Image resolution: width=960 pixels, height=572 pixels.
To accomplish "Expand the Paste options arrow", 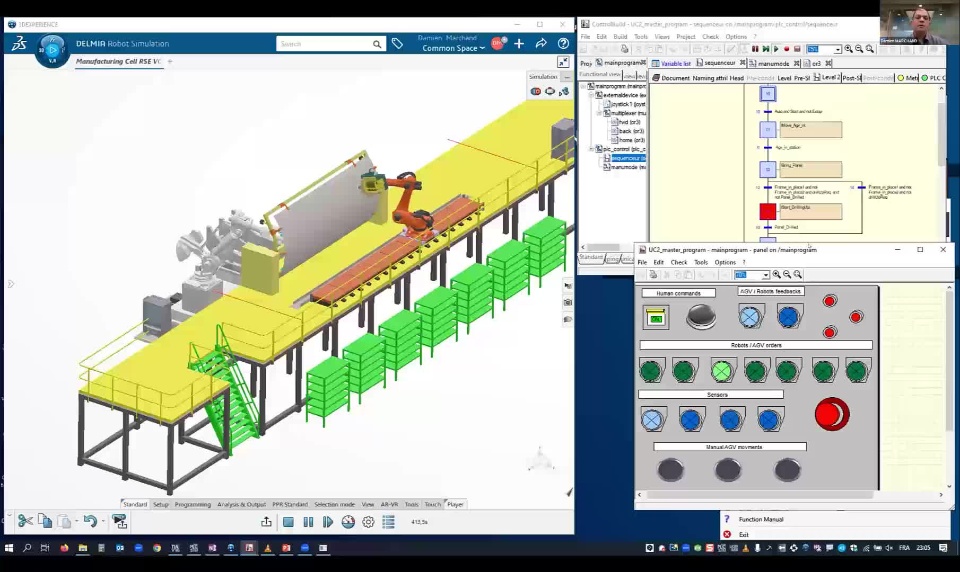I will pyautogui.click(x=77, y=522).
